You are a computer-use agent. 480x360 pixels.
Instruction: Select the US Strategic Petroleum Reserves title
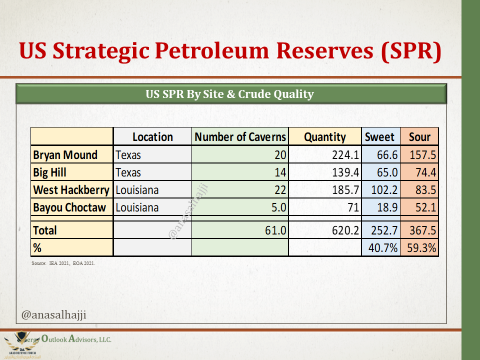[230, 51]
